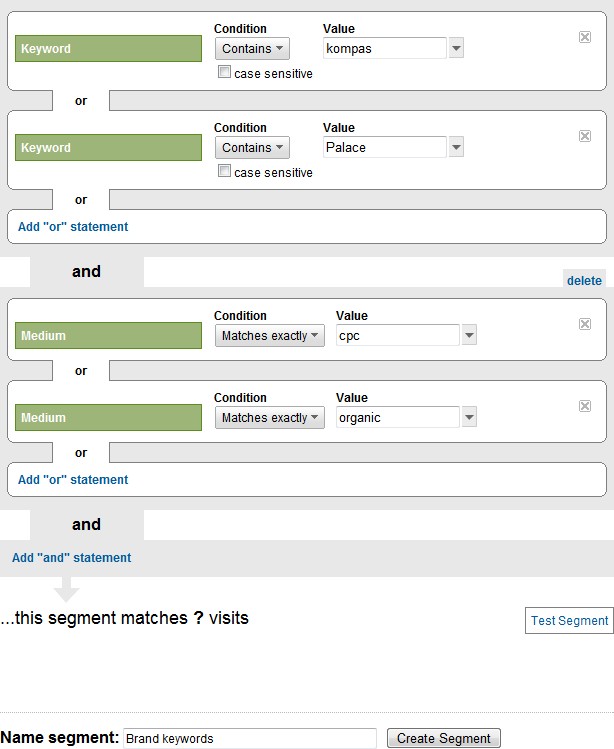Enable case sensitive for kompas keyword
The image size is (614, 749).
point(225,73)
